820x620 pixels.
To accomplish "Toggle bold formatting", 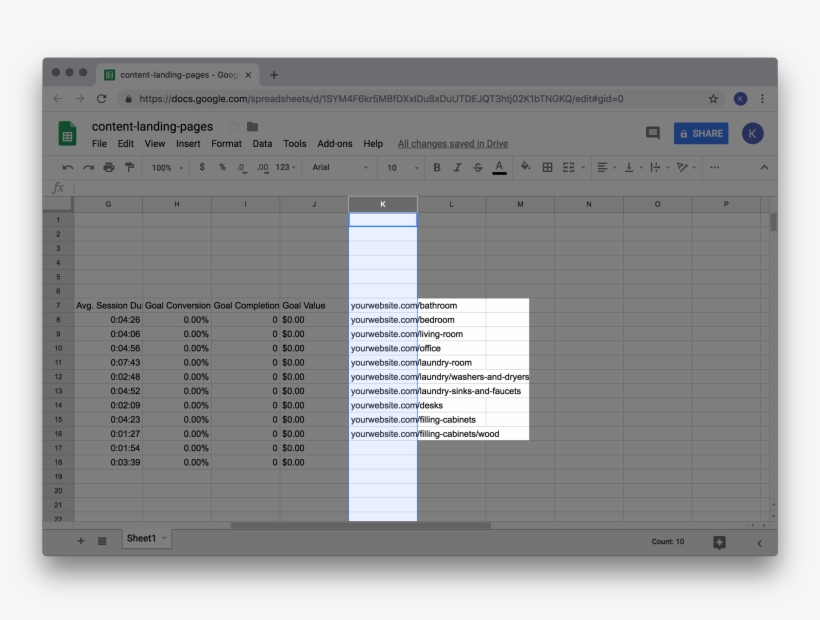I will 437,168.
